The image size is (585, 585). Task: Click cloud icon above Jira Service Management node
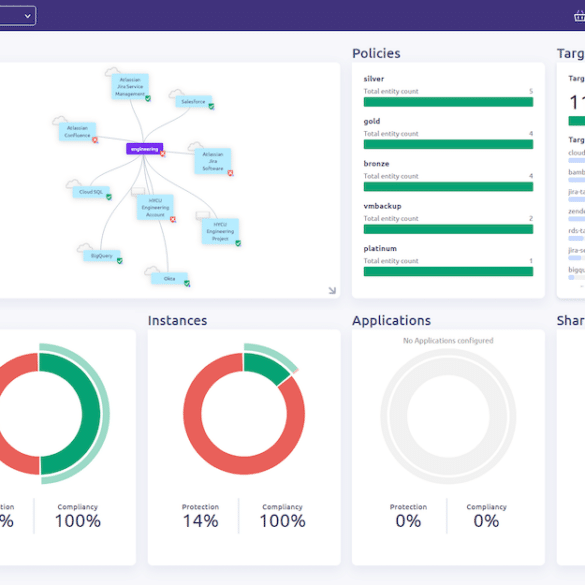tap(112, 71)
